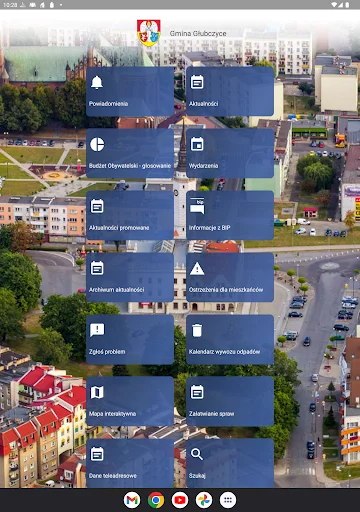Screen dimensions: 360x512
Task: Open the app drawer grid icon
Action: pos(228,500)
